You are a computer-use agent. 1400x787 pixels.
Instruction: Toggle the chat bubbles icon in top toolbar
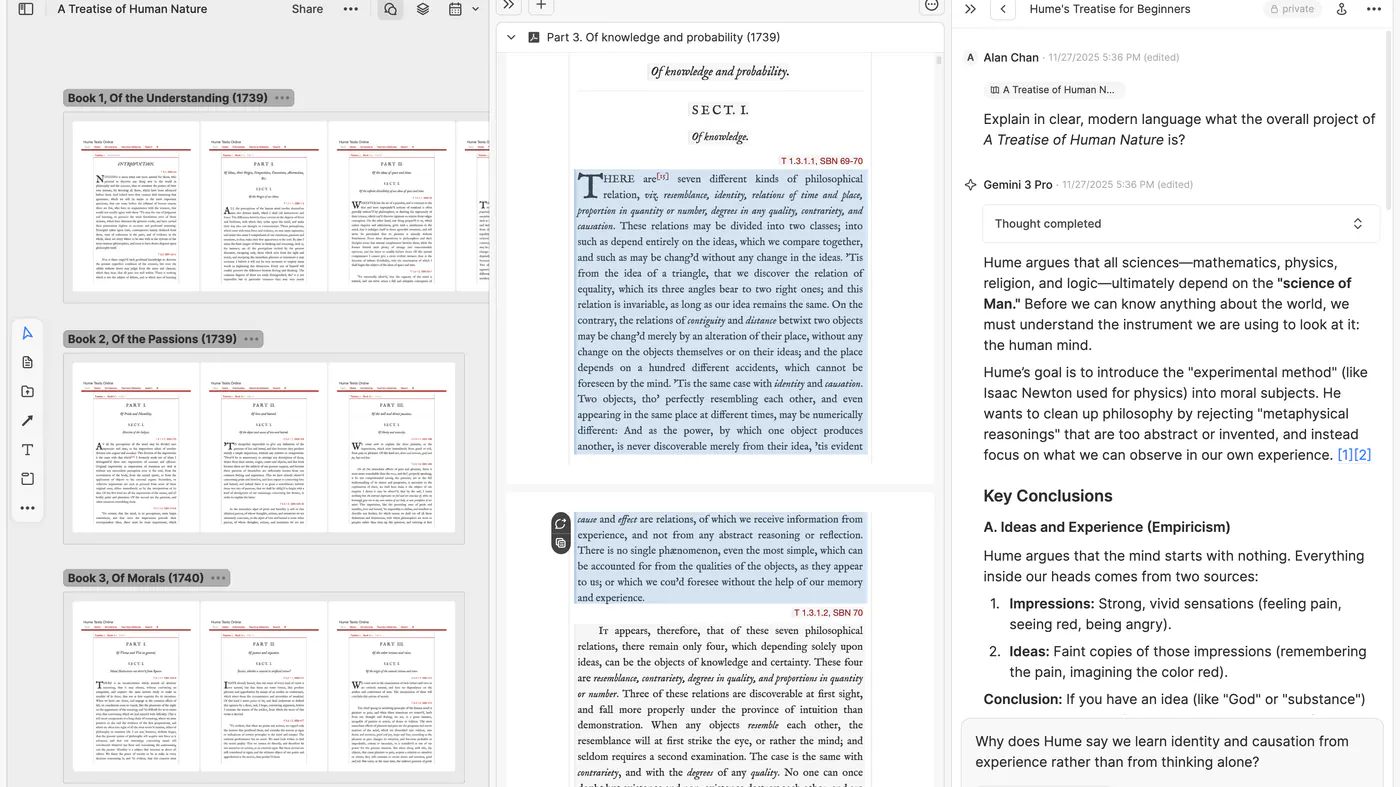coord(390,9)
